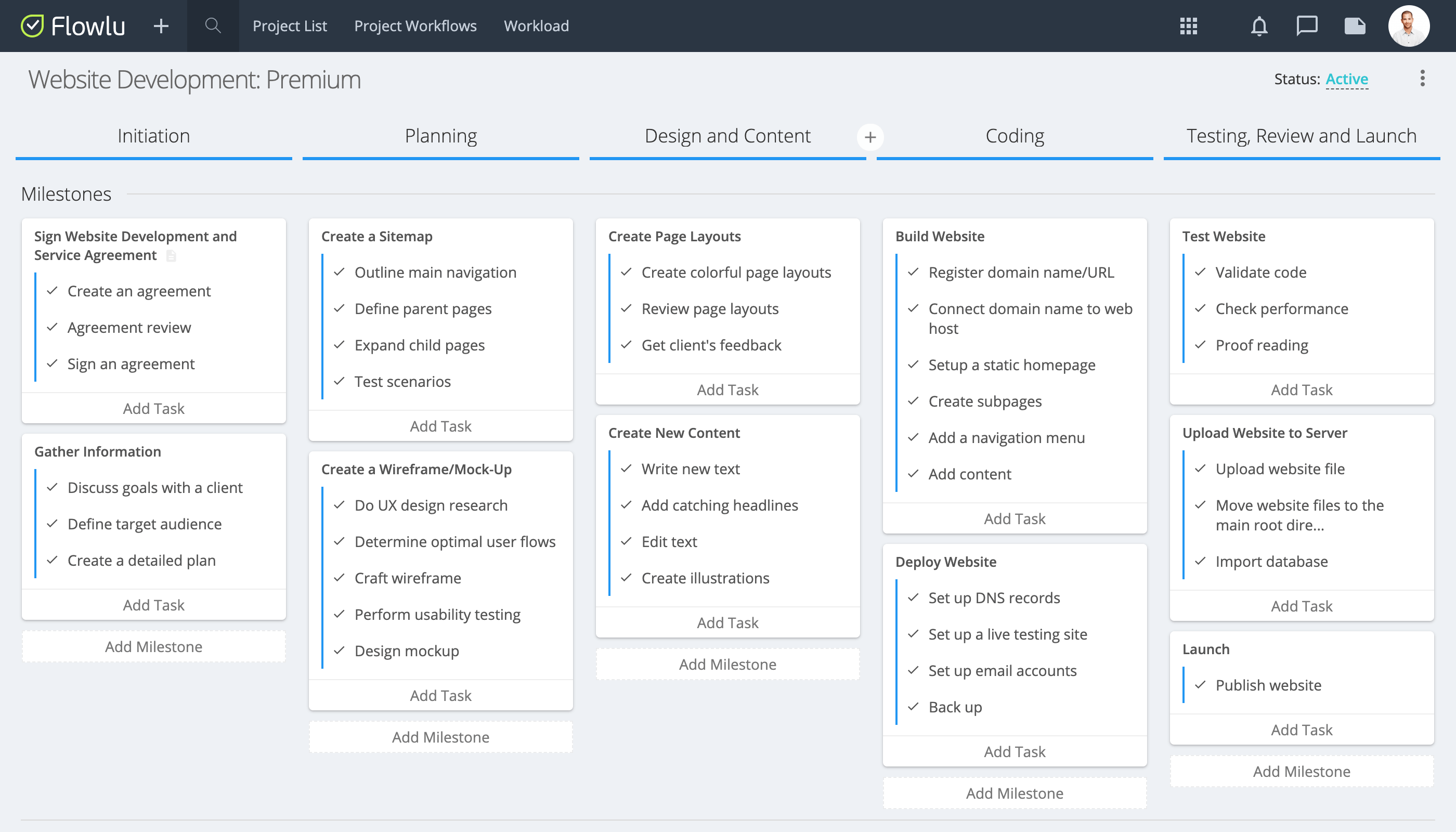Toggle the checkmark on Sign an agreement
Screen dimensions: 1456x832
(52, 363)
